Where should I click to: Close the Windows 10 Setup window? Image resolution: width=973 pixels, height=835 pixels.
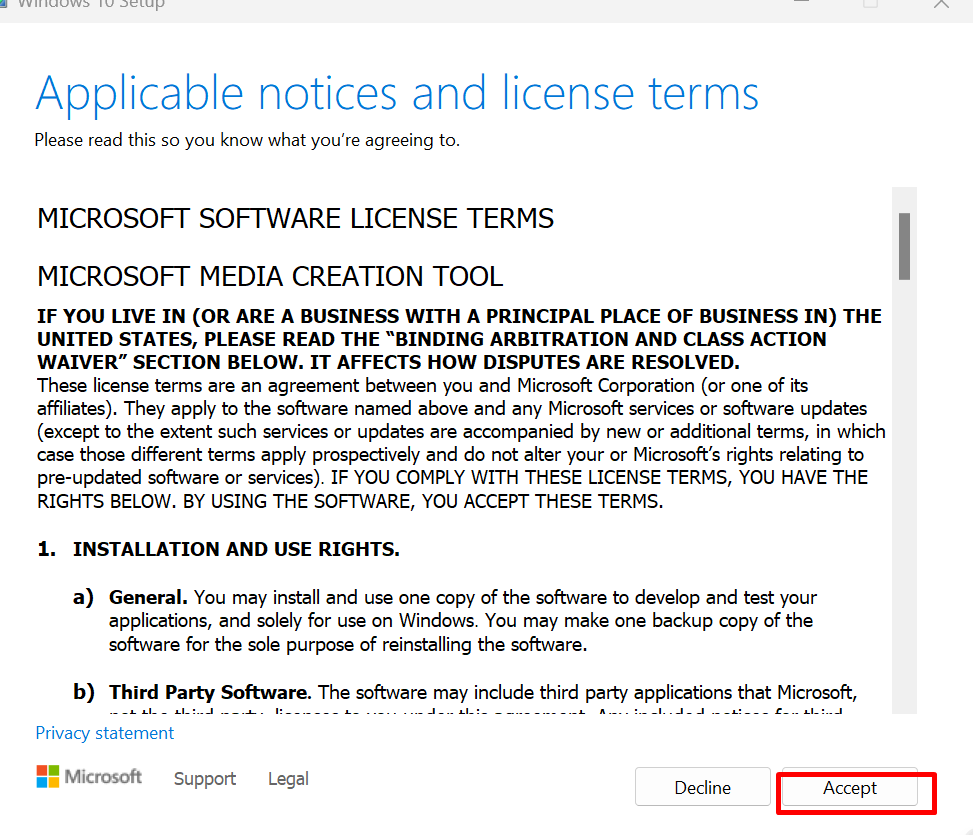[x=941, y=4]
